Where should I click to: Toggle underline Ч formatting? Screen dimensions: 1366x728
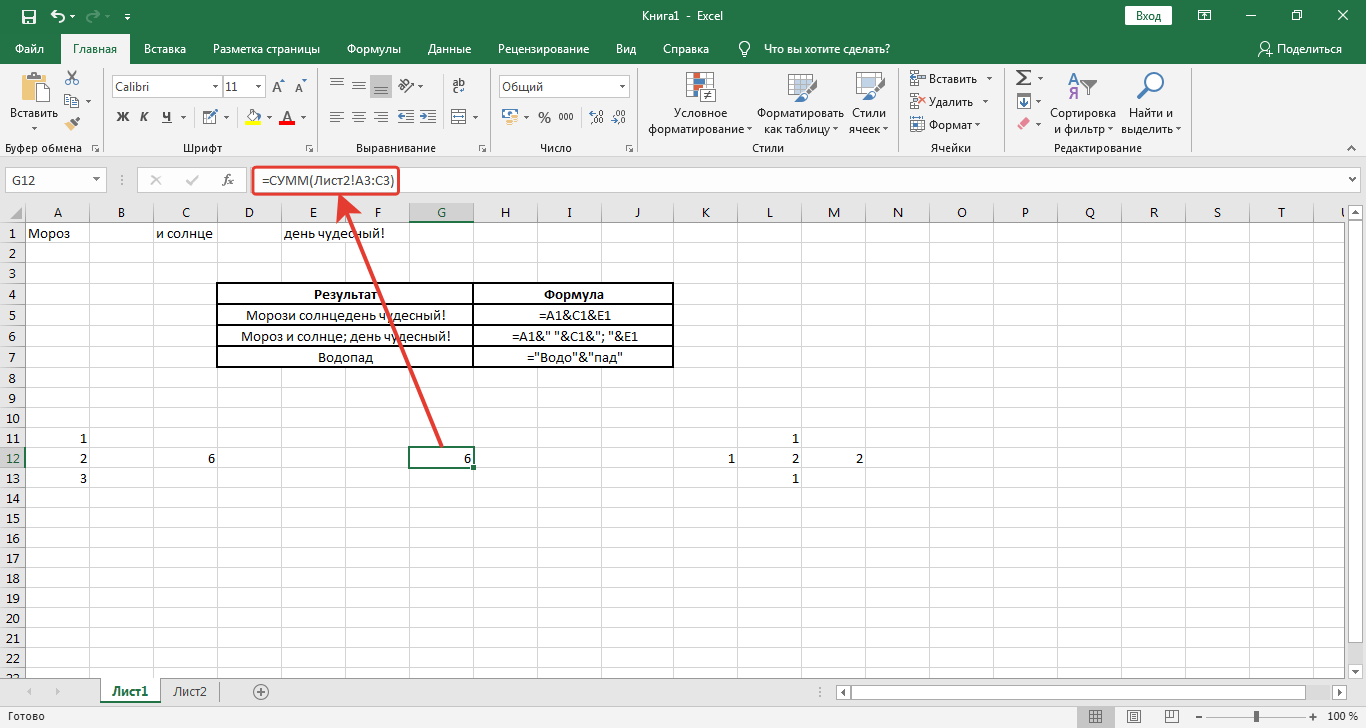(x=167, y=117)
